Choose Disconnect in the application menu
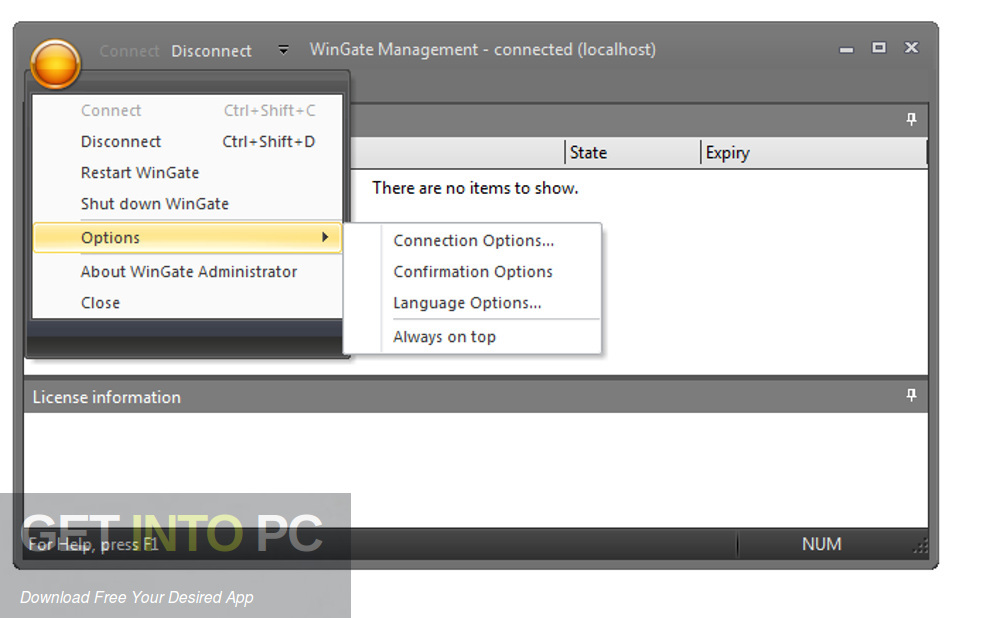The height and width of the screenshot is (618, 1000). point(188,142)
